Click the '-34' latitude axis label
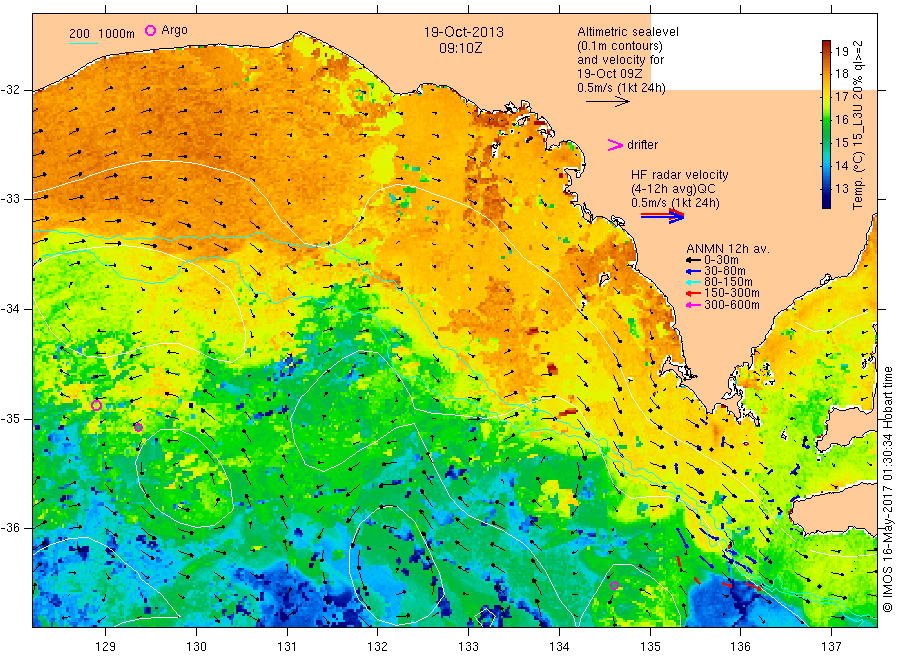This screenshot has height=660, width=900. (x=10, y=309)
